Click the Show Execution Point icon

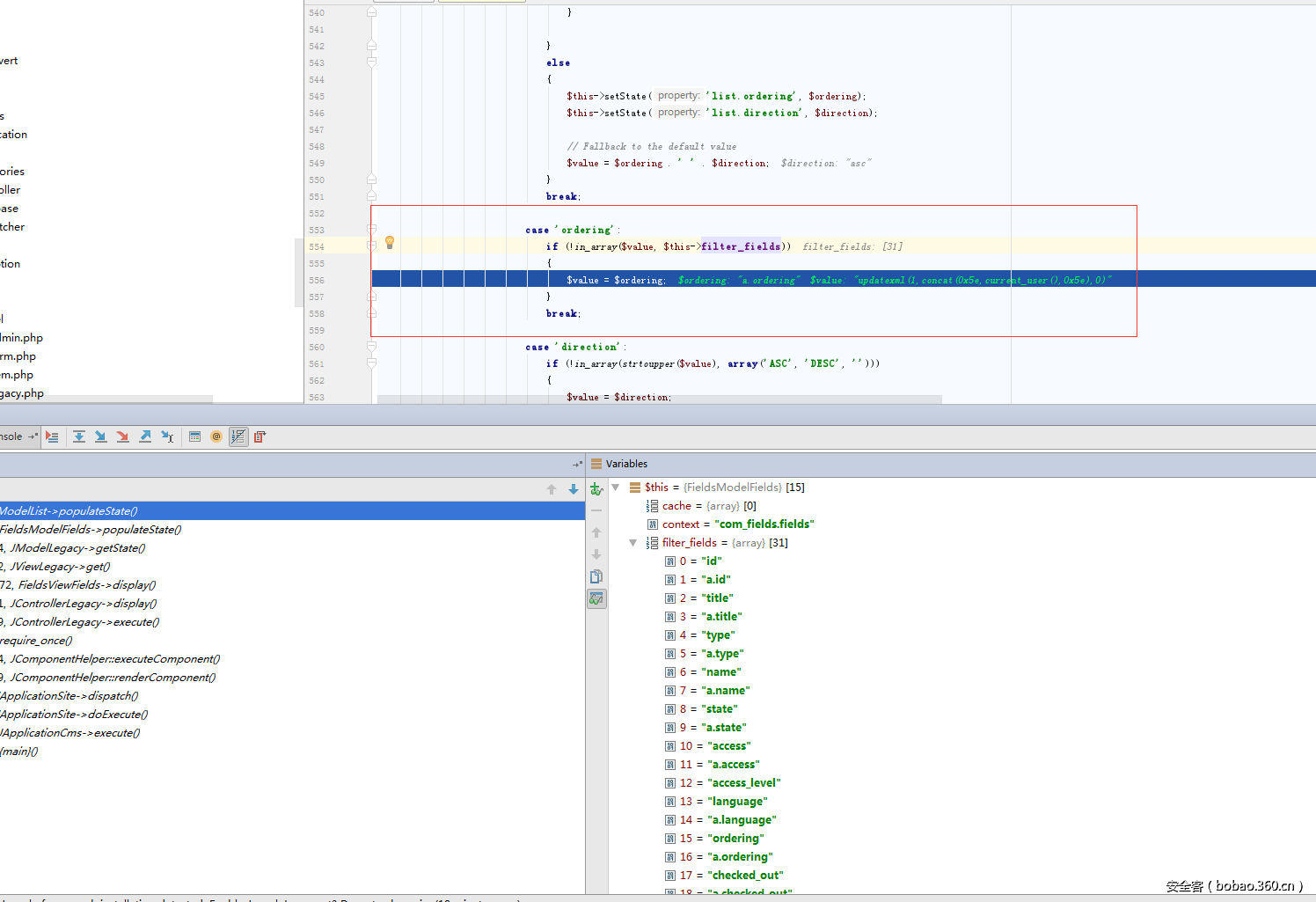(x=52, y=436)
